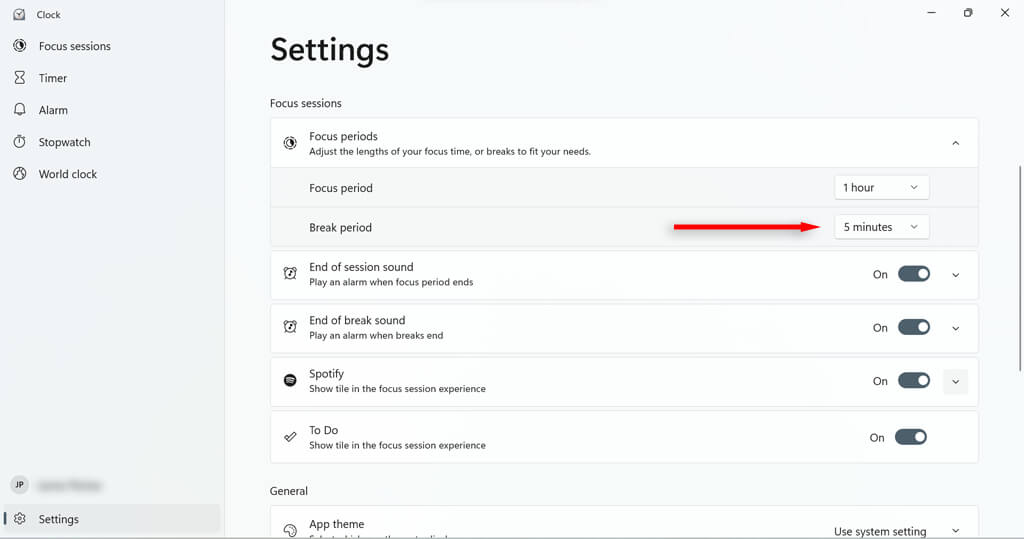The image size is (1024, 539).
Task: Switch off the To Do tile toggle
Action: pos(910,437)
